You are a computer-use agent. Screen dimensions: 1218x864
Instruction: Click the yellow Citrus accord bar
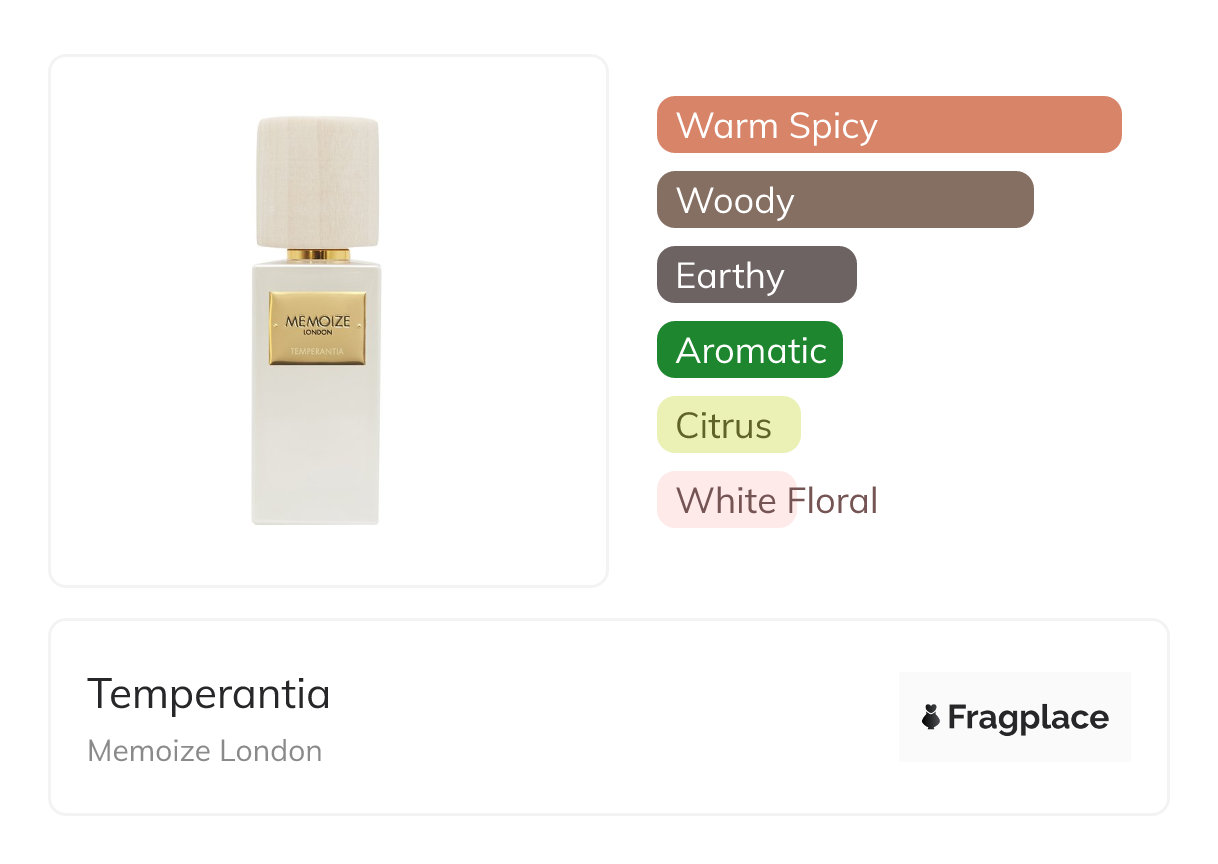(728, 425)
